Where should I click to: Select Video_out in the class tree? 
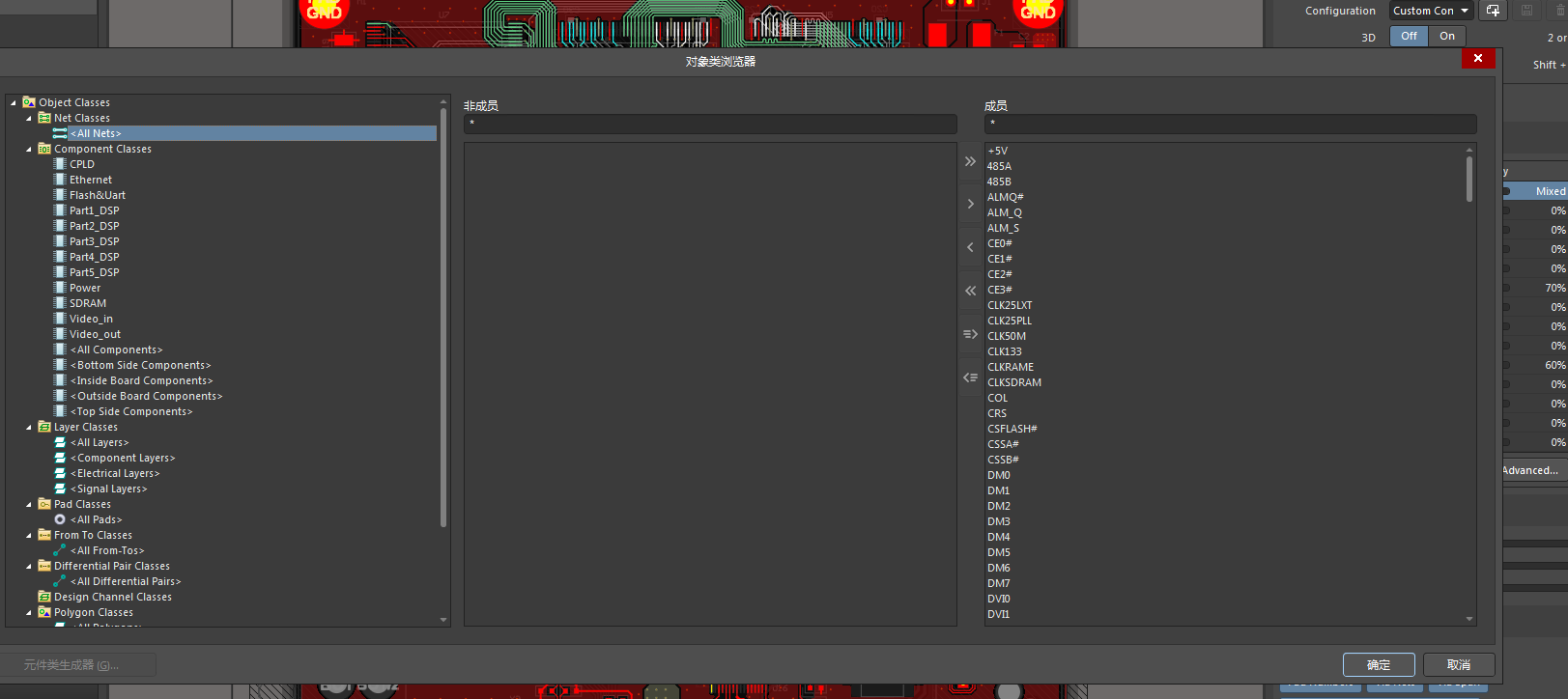coord(95,334)
